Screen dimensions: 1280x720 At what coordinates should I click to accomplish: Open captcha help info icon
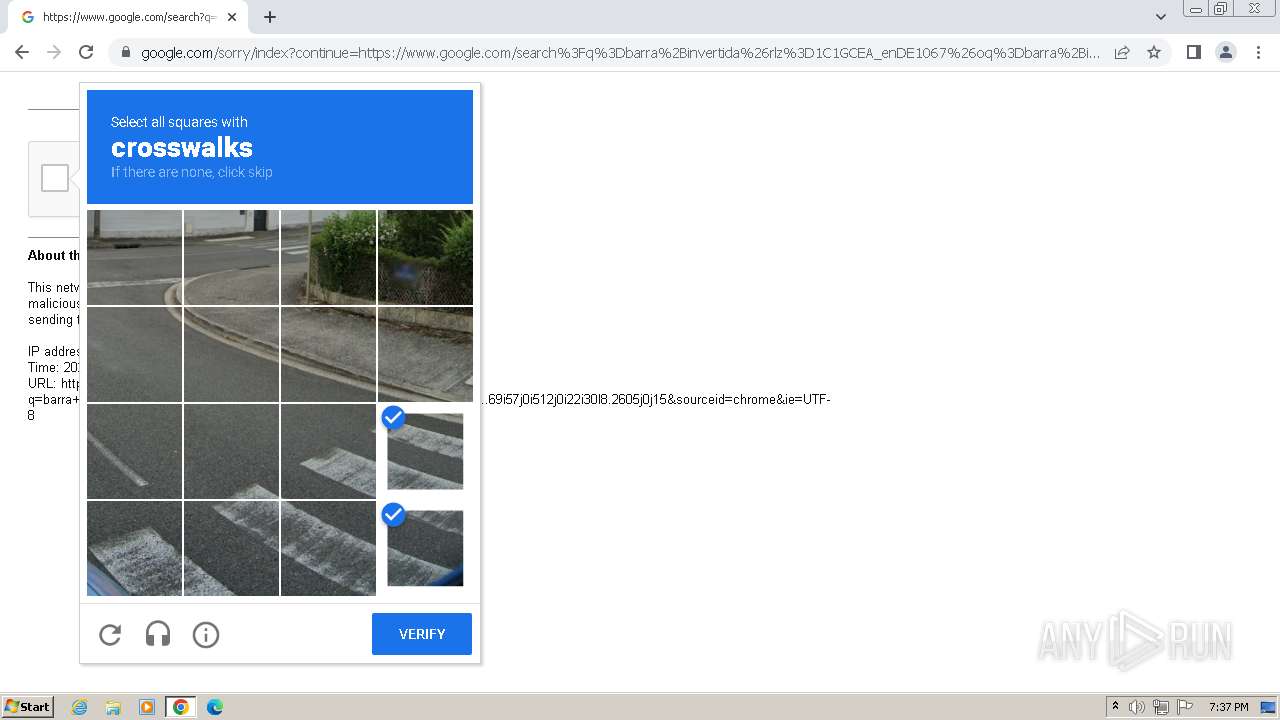206,634
